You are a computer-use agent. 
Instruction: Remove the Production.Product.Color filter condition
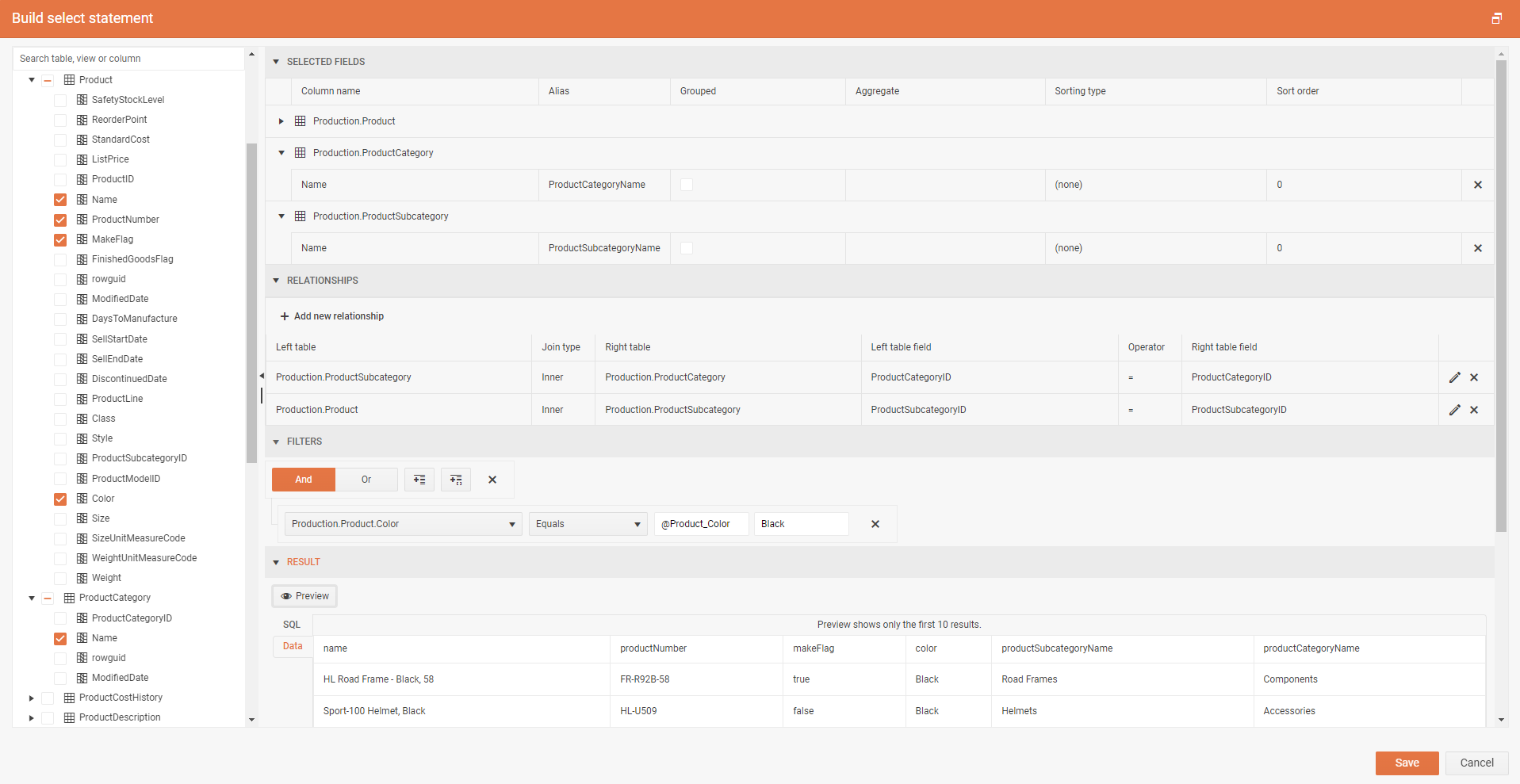coord(875,524)
